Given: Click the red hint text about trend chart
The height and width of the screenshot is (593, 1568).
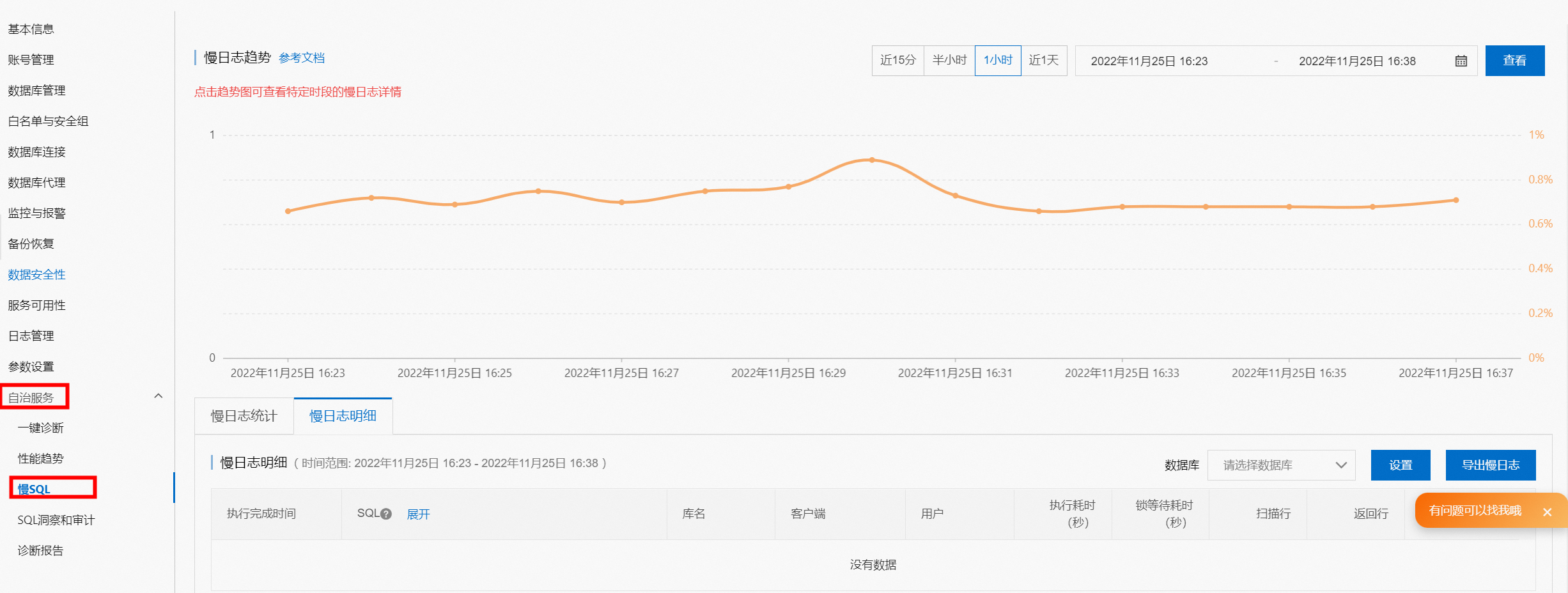Looking at the screenshot, I should (x=298, y=92).
